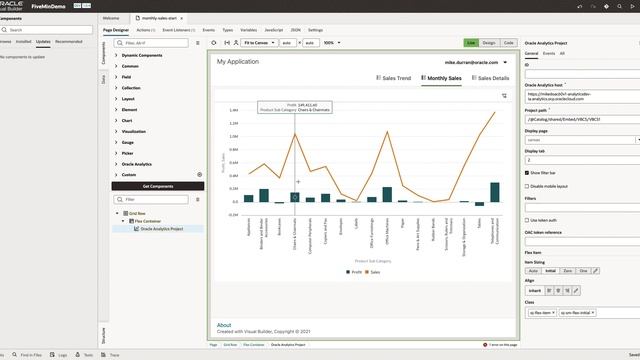Click the Sales legend swatch
640x360 pixels.
[367, 272]
